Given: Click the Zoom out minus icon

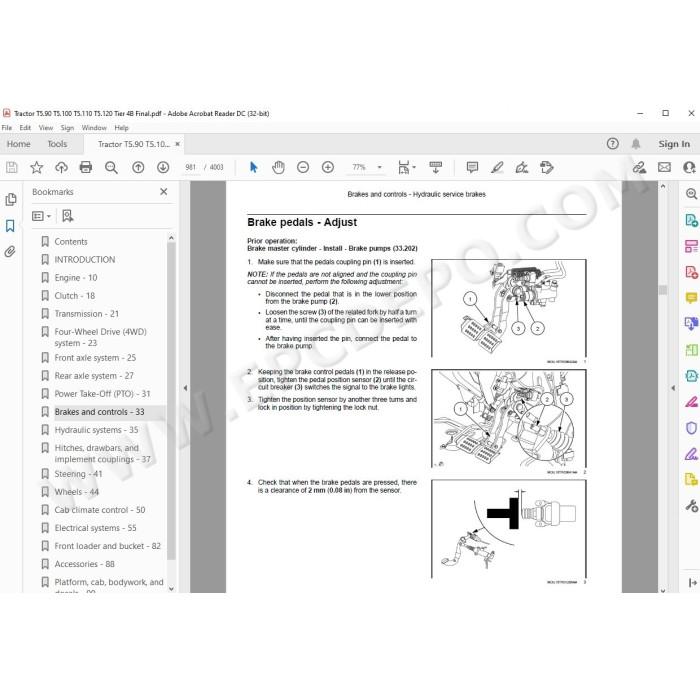Looking at the screenshot, I should [x=303, y=167].
